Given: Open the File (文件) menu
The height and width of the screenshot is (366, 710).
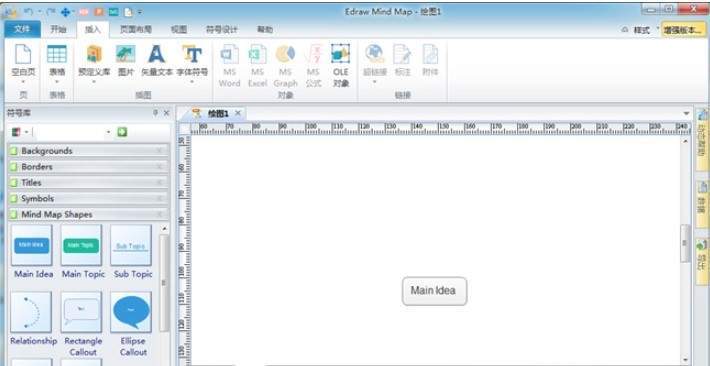Looking at the screenshot, I should point(22,29).
